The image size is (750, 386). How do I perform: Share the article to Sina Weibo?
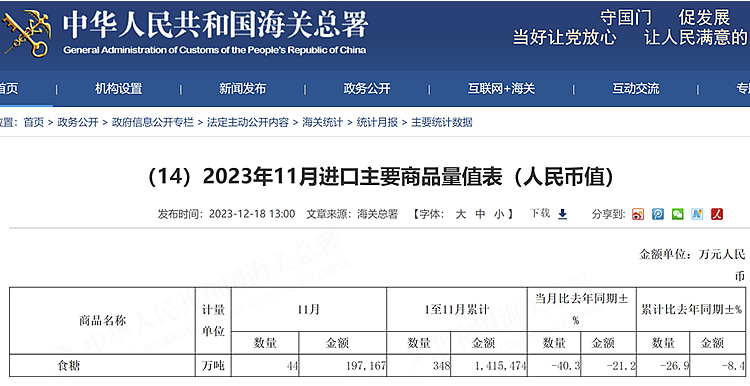[x=638, y=214]
